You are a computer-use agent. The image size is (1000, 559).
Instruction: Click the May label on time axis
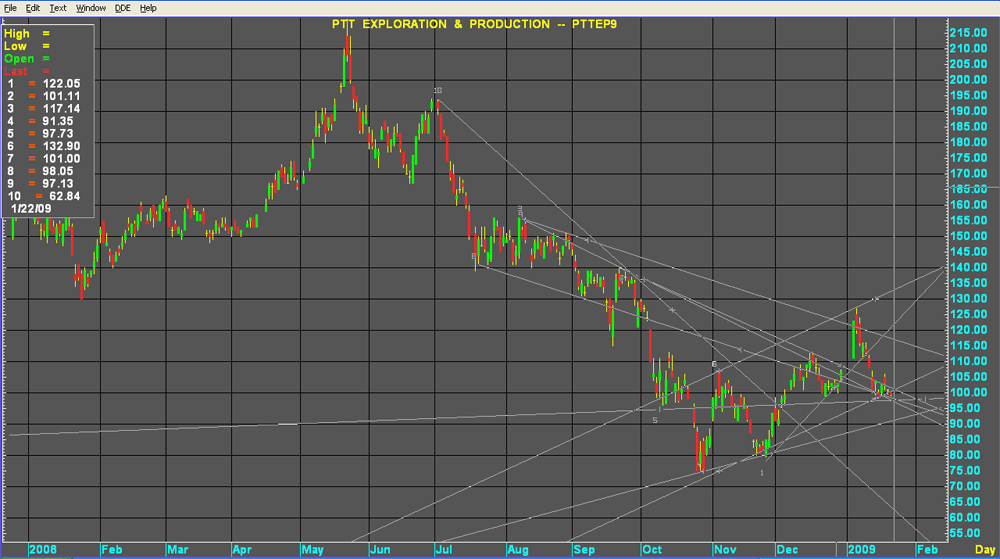[x=312, y=549]
